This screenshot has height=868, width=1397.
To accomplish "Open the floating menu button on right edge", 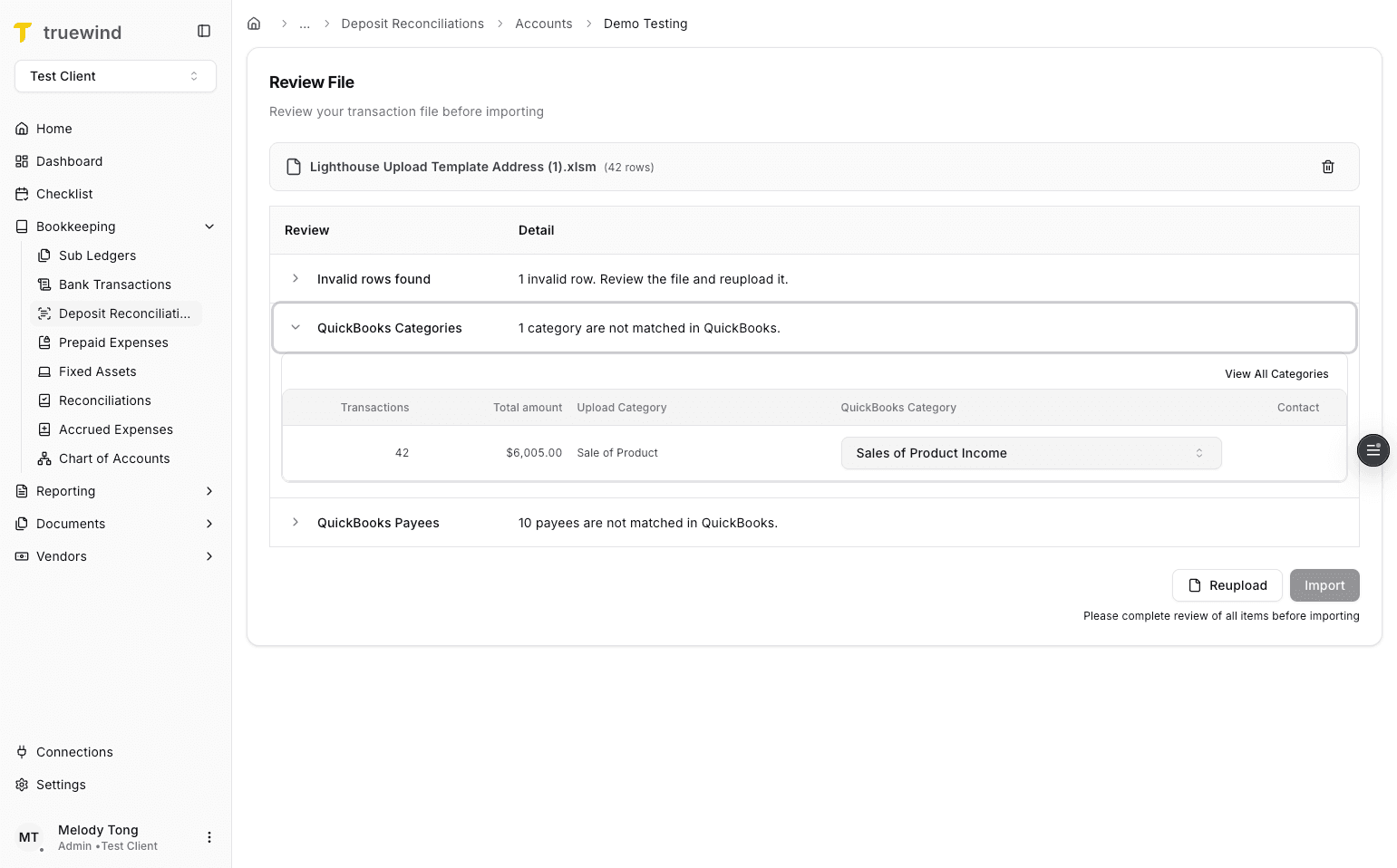I will pyautogui.click(x=1373, y=450).
